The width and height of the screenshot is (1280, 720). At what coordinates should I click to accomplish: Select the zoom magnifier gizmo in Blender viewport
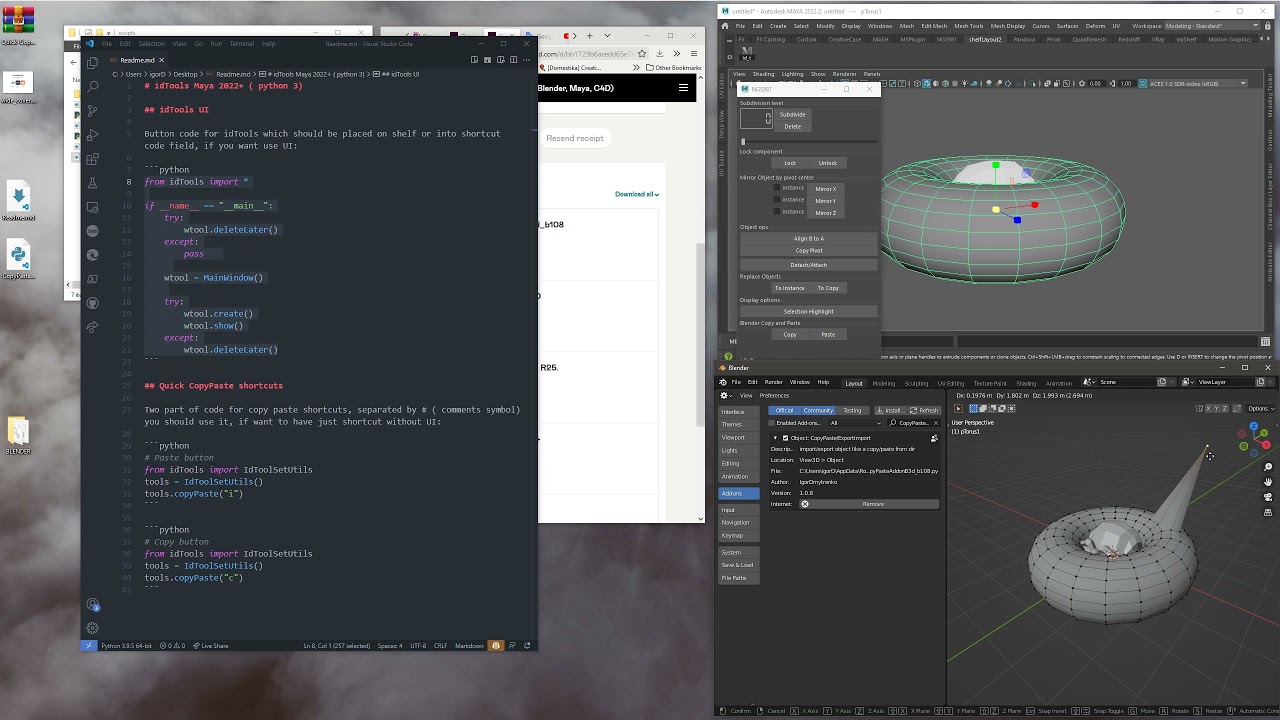[1267, 468]
